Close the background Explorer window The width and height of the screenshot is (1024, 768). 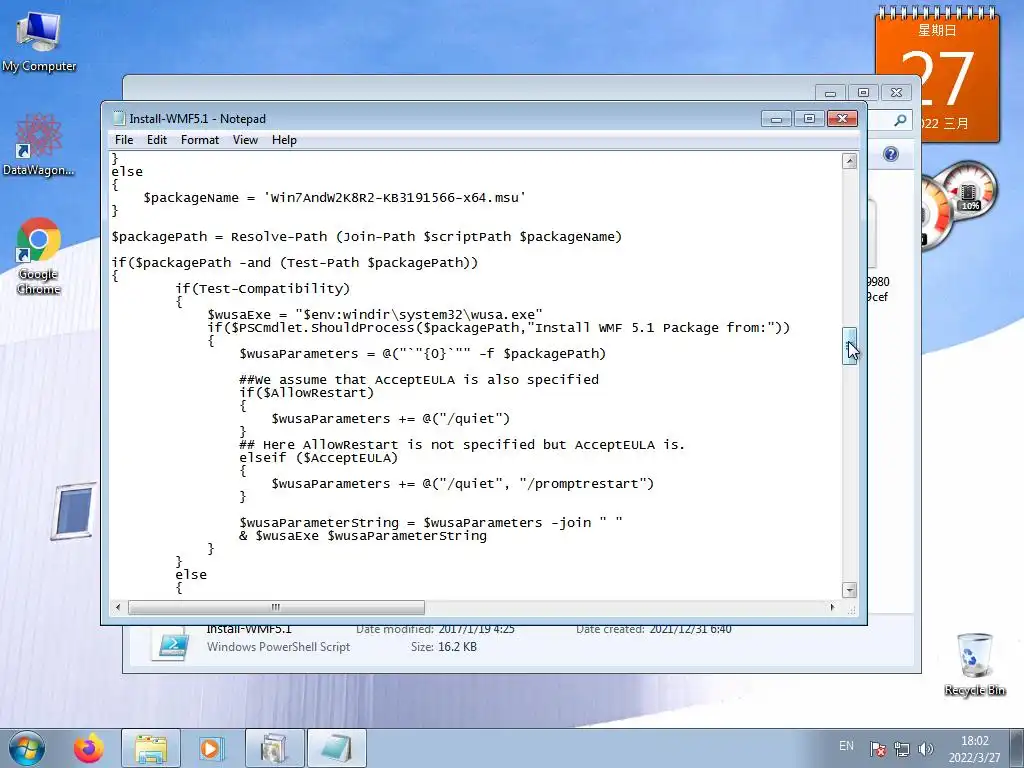tap(897, 93)
